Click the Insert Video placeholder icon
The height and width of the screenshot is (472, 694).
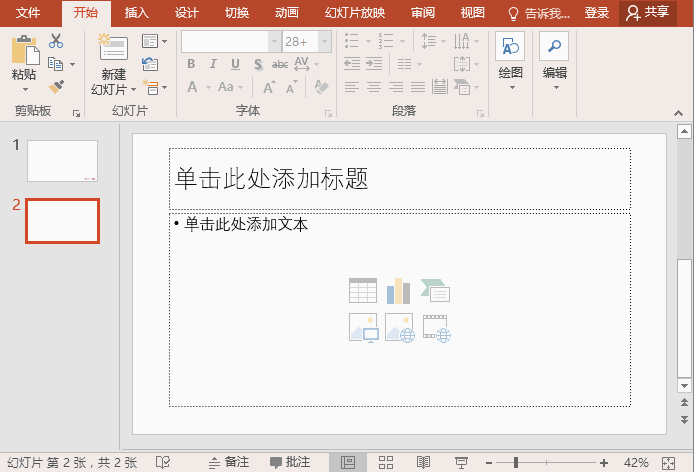[436, 329]
